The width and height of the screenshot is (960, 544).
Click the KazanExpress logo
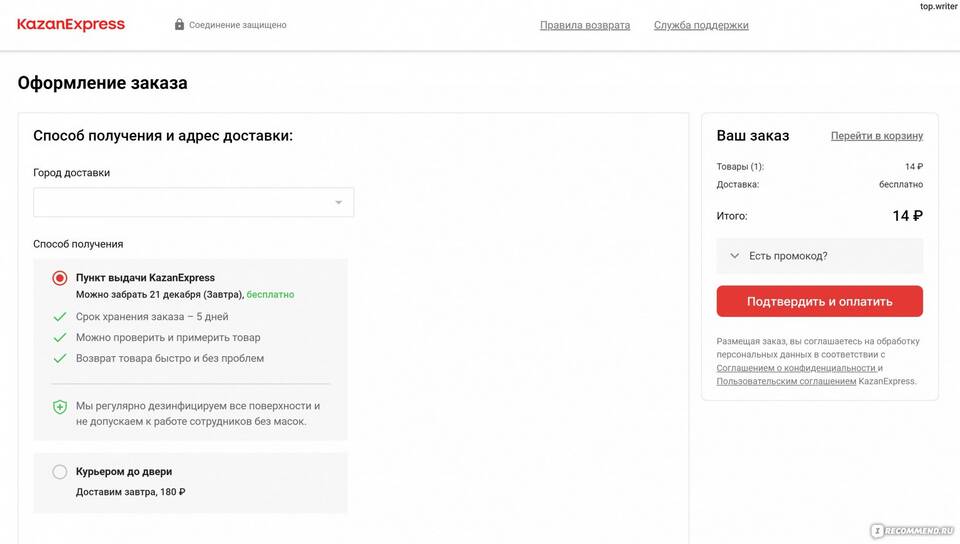click(71, 25)
